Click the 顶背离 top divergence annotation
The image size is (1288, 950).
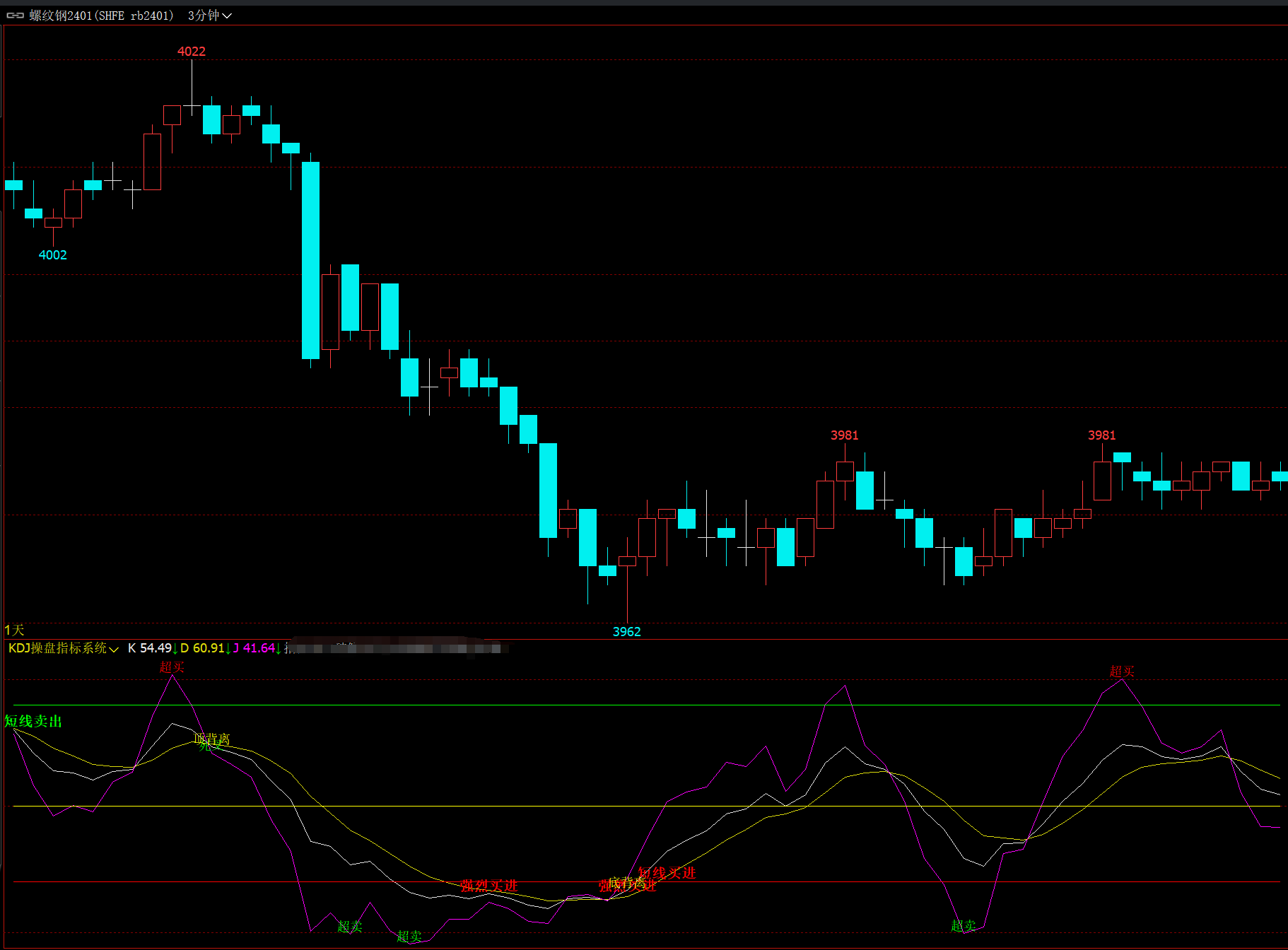[x=212, y=739]
